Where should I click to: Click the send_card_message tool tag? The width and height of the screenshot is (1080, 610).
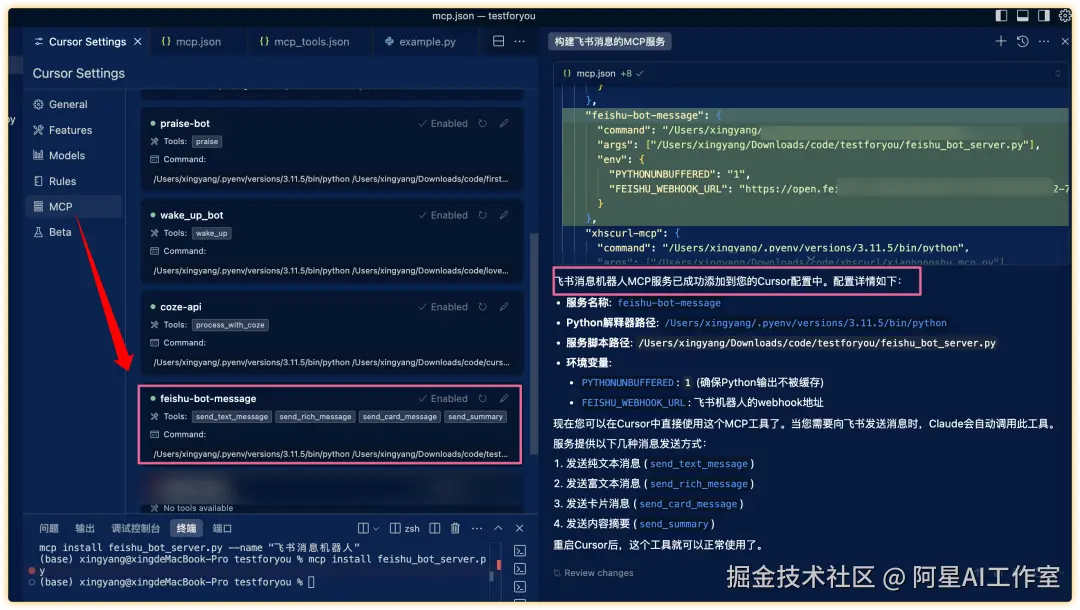399,416
